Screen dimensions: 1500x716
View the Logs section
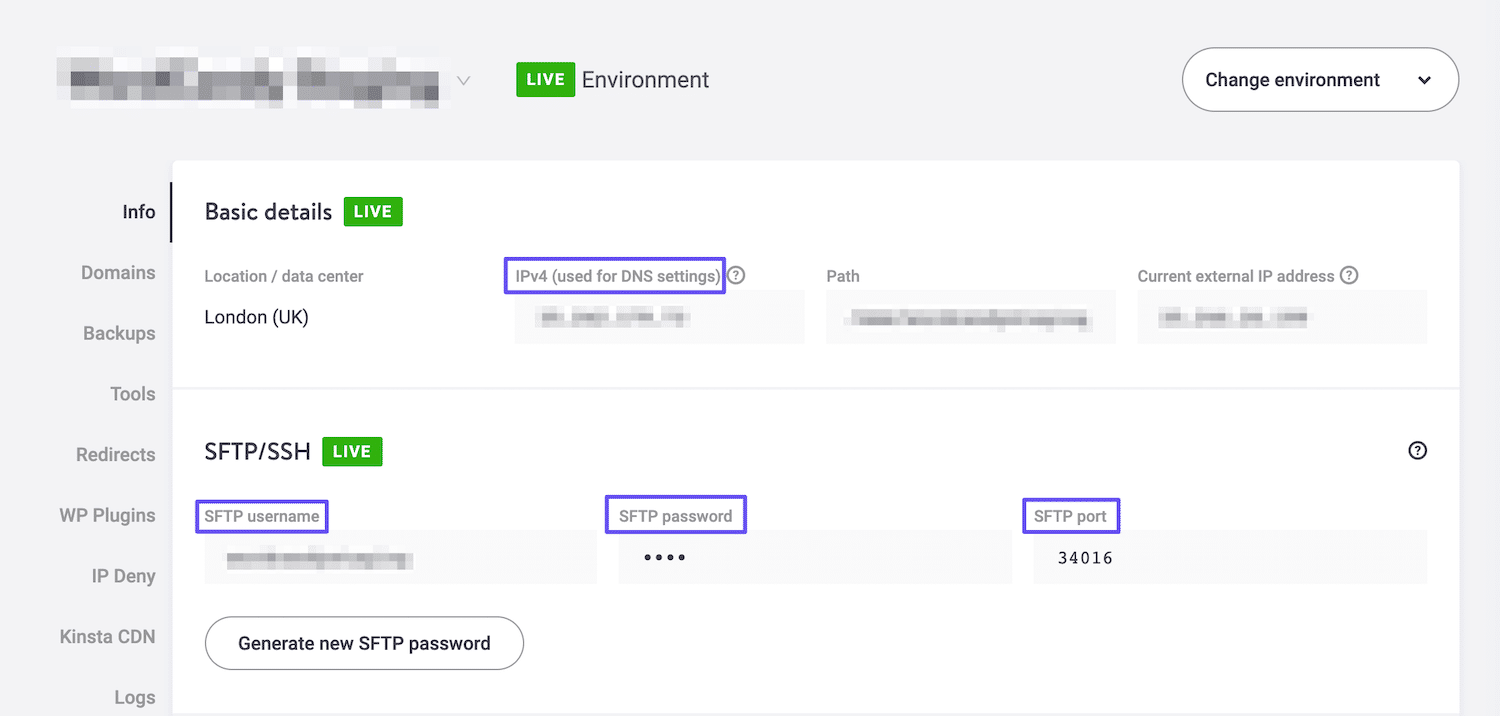tap(135, 697)
